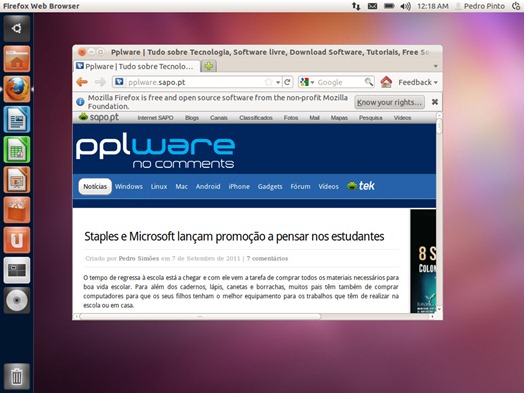
Task: Open the Mail link in SAPO bar
Action: pyautogui.click(x=314, y=118)
